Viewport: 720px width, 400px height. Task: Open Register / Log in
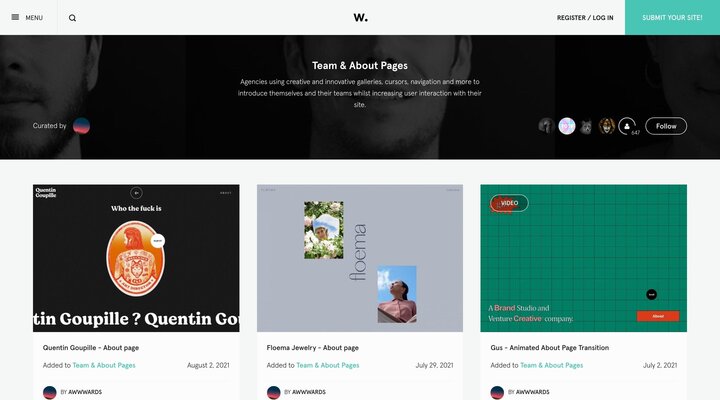point(585,17)
